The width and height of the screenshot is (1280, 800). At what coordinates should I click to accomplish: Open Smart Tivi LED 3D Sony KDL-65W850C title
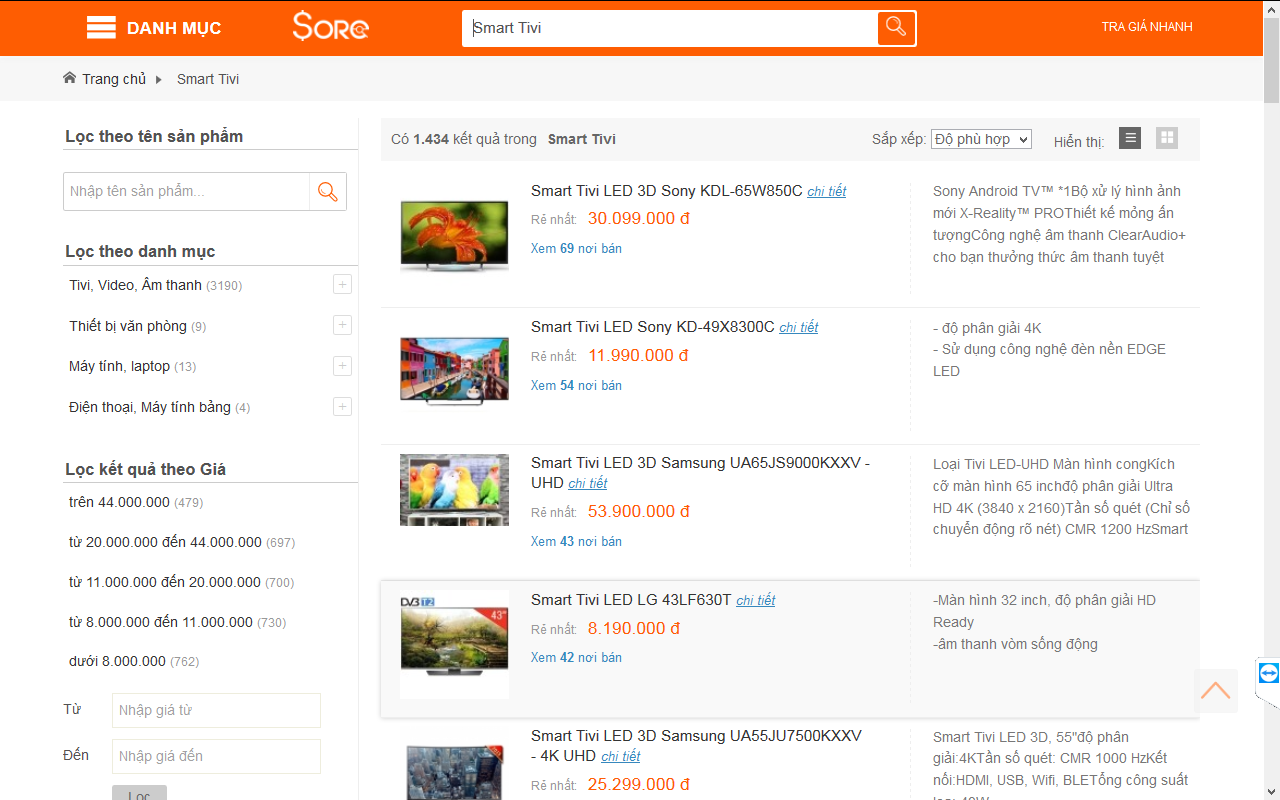pos(667,191)
